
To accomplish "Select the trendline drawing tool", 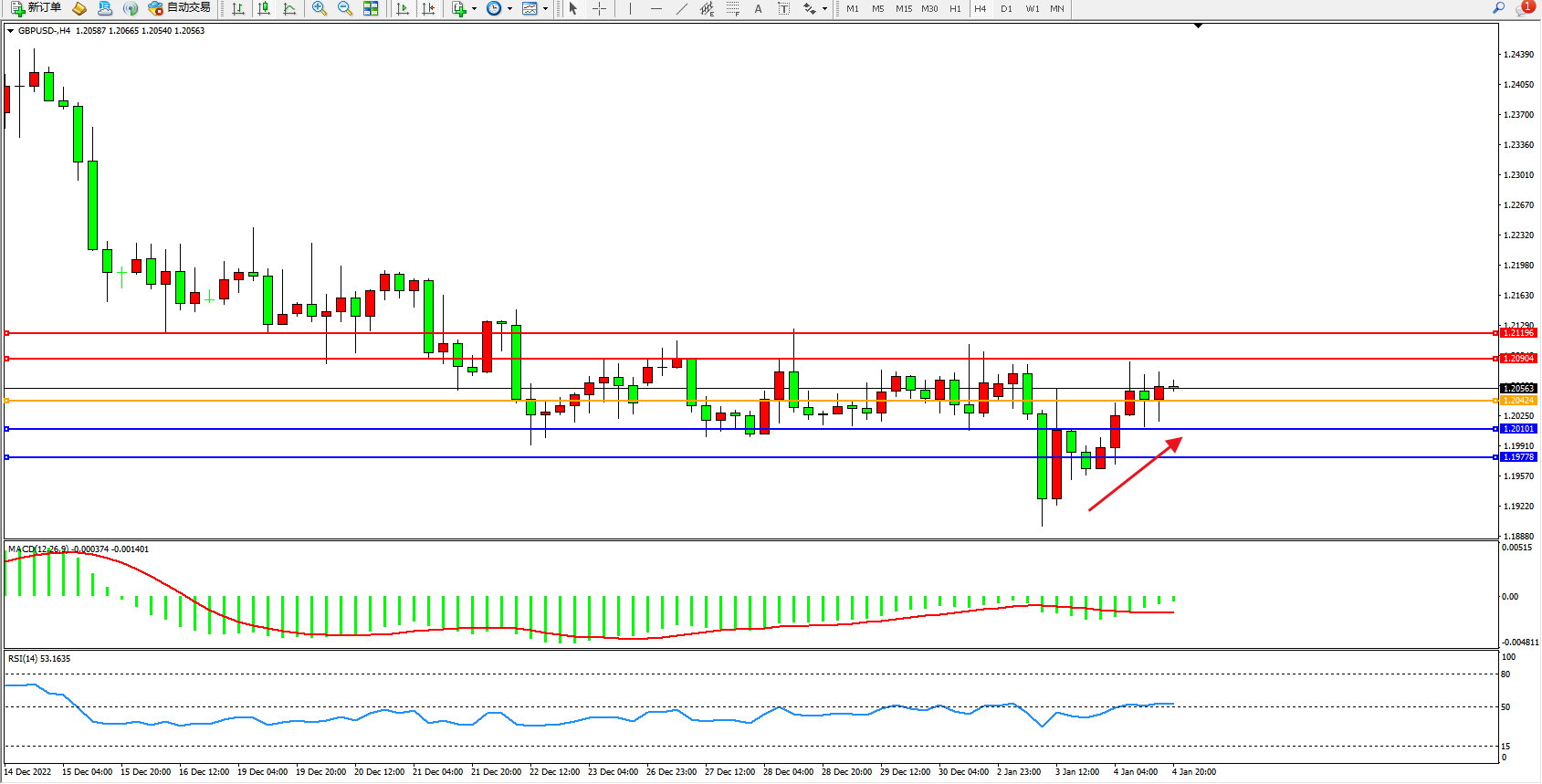I will point(682,8).
